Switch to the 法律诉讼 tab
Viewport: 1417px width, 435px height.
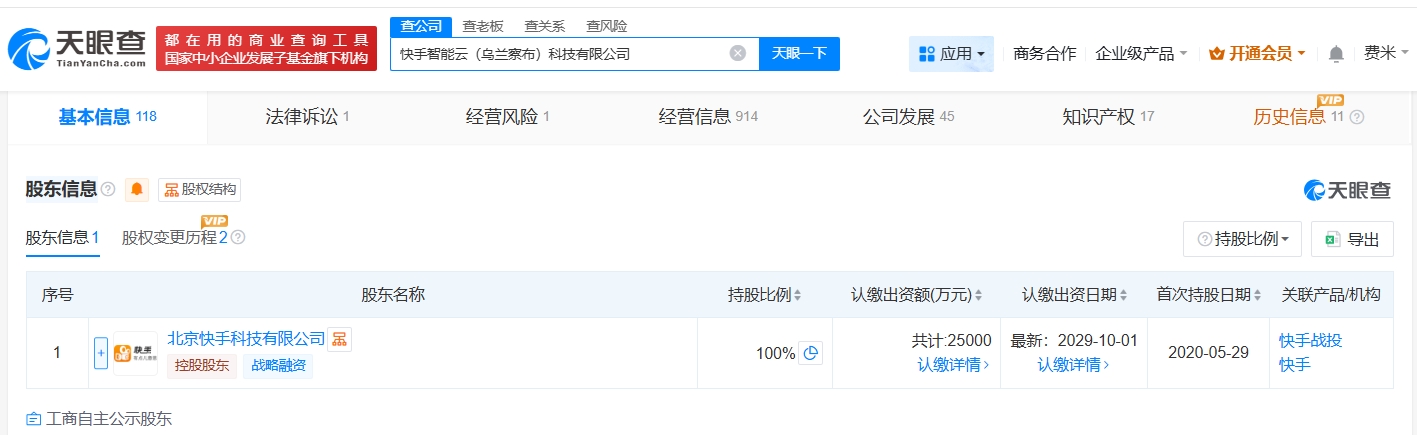click(306, 117)
